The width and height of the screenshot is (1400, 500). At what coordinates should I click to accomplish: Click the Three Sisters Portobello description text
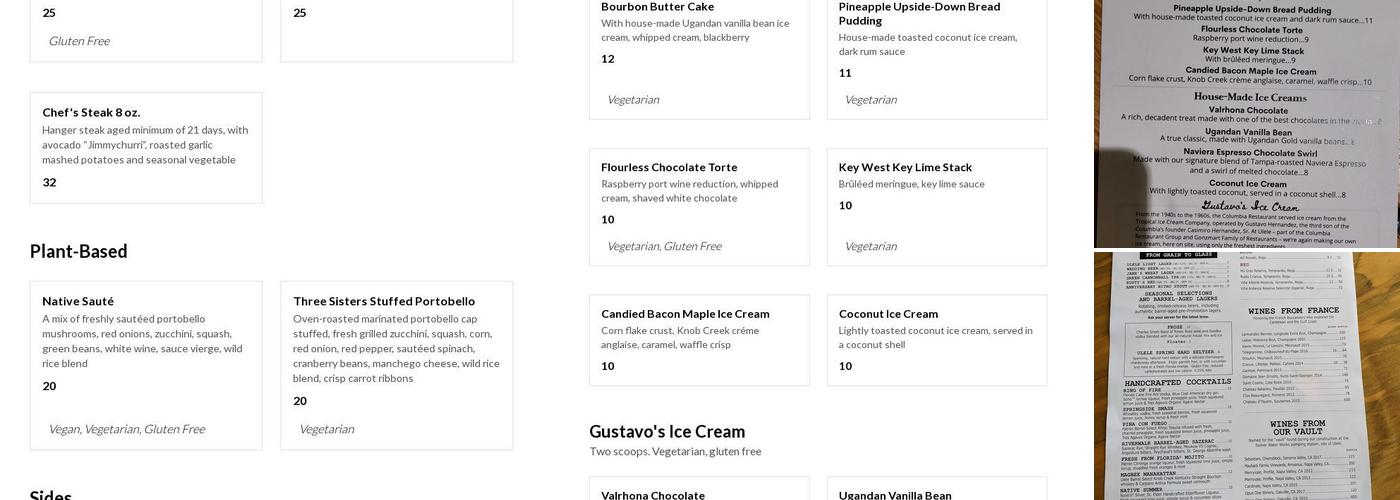click(x=396, y=349)
